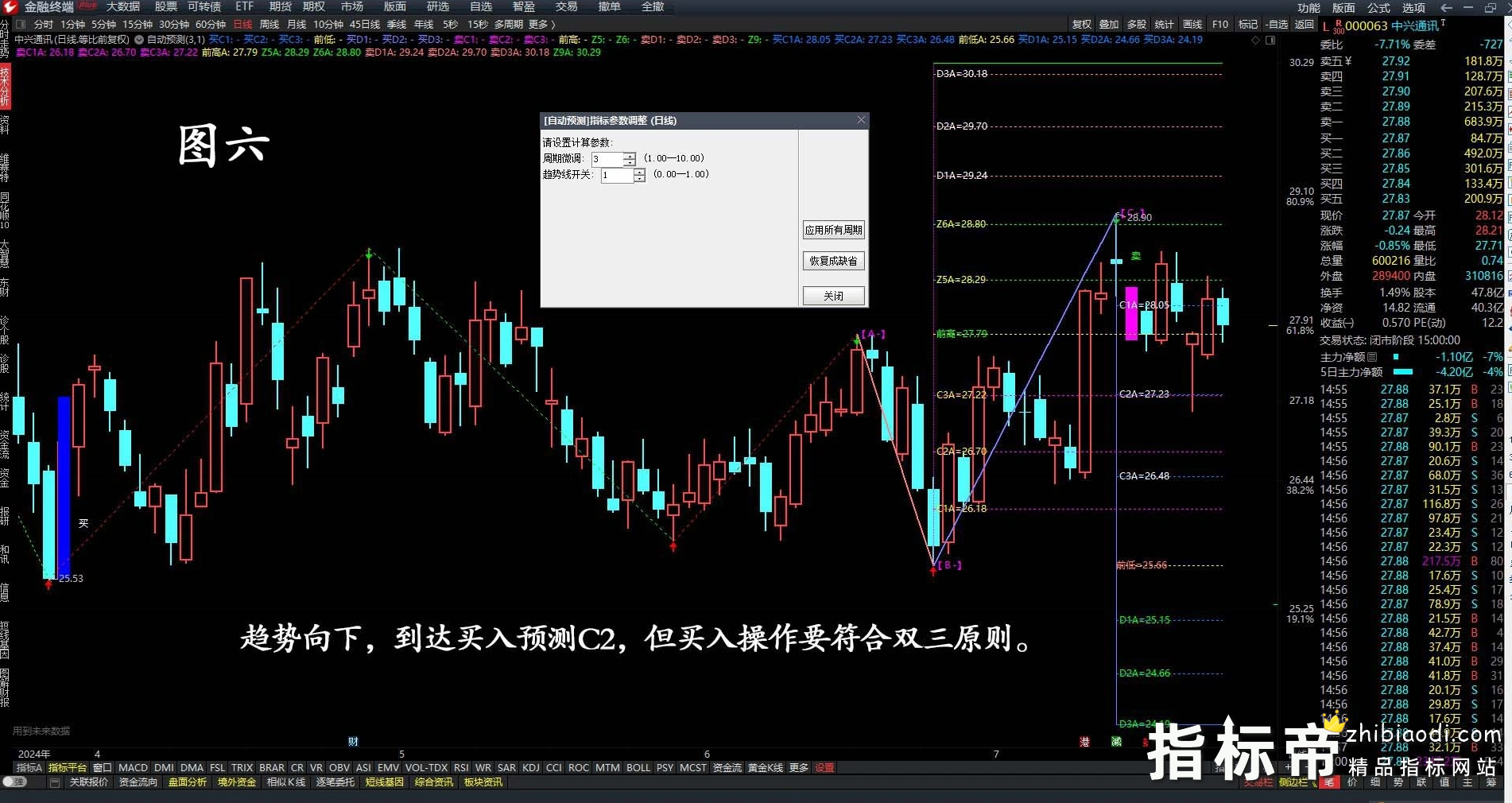
Task: Click the 复权 toolbar button
Action: point(1082,25)
